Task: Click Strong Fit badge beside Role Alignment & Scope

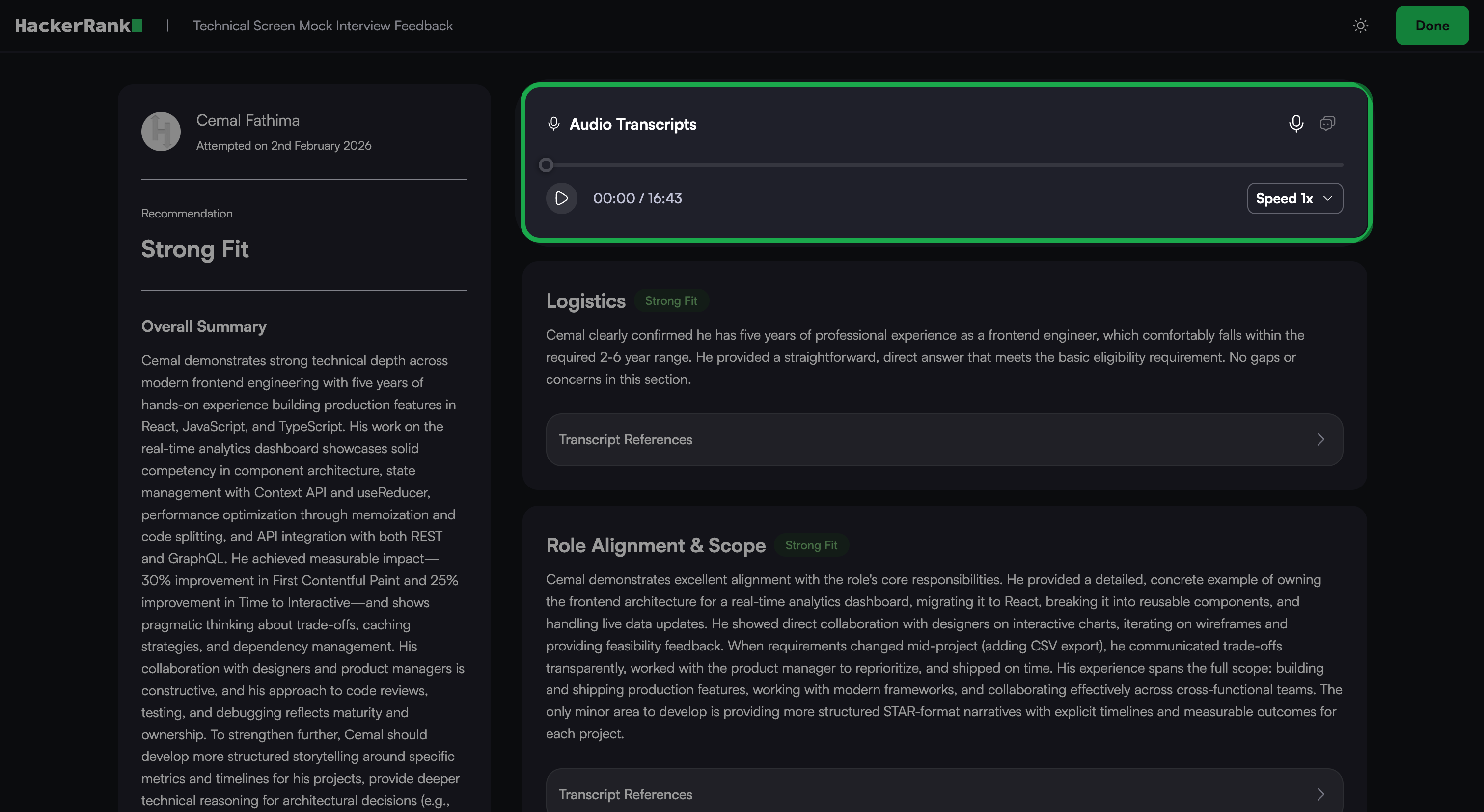Action: [811, 545]
